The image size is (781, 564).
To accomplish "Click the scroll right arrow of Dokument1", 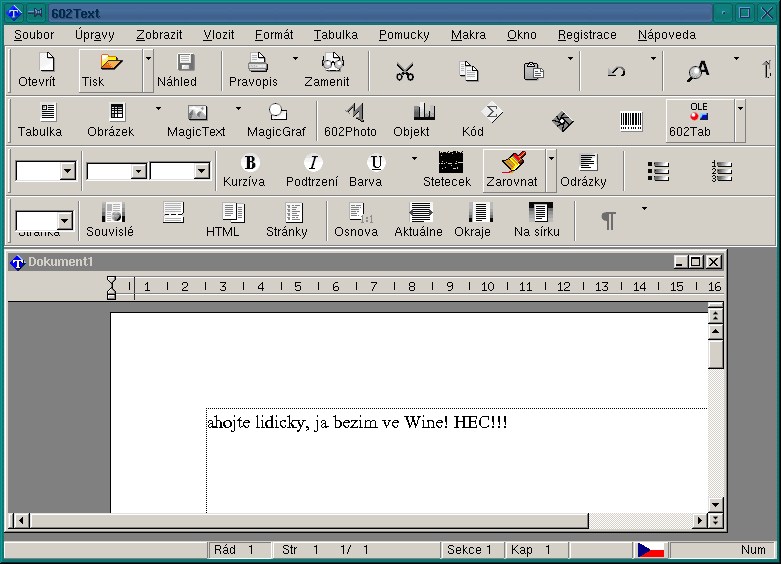I will tap(700, 521).
